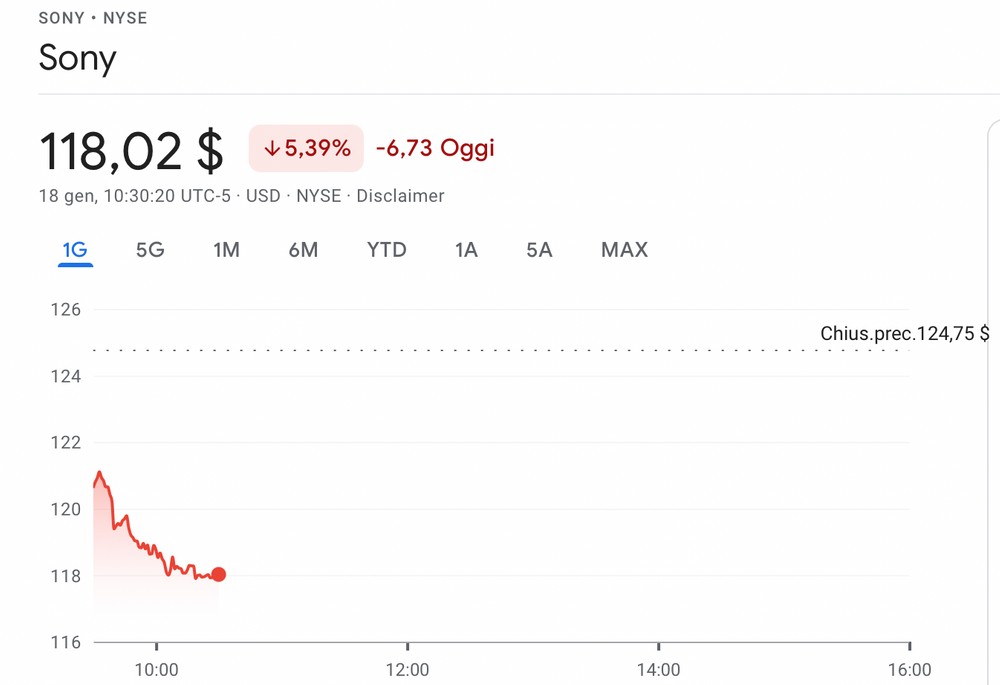Screen dimensions: 1000x685
Task: Click the -6,73 Oggi change text
Action: (x=436, y=148)
